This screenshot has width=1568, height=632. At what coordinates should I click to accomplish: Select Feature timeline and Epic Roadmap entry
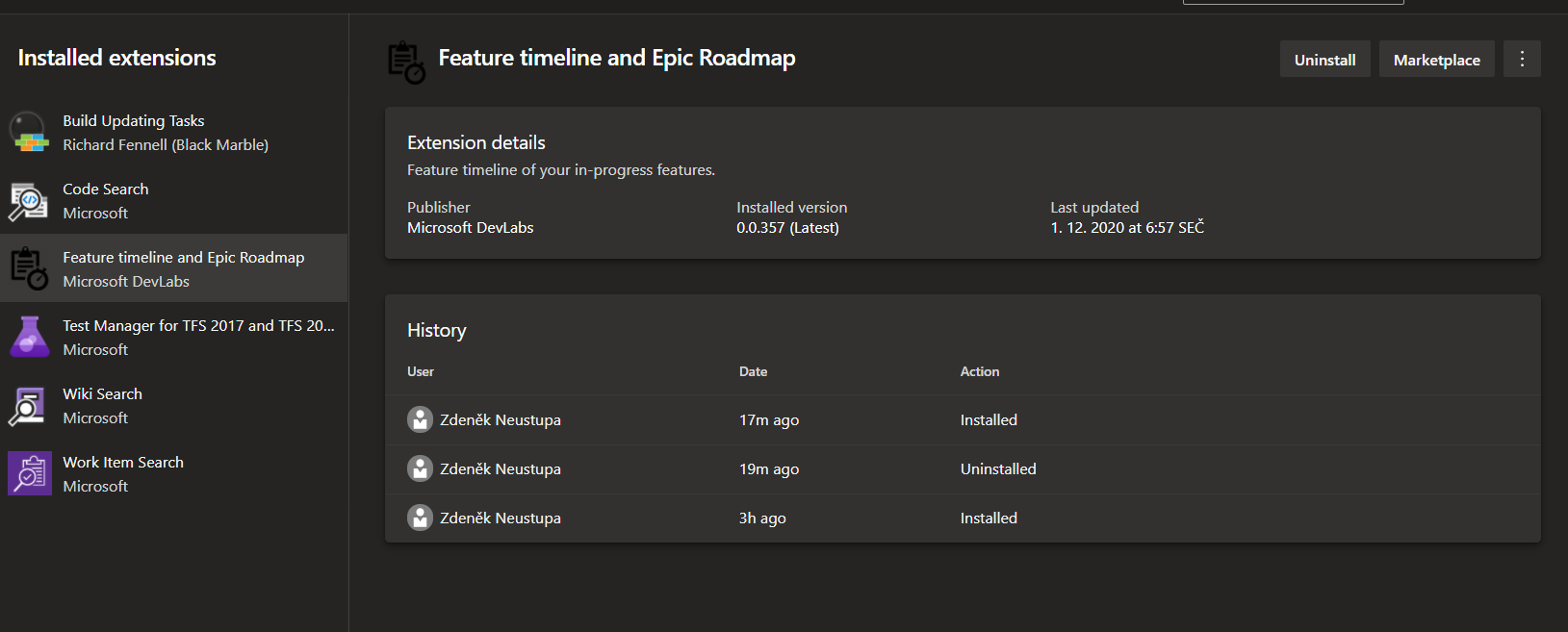tap(174, 268)
